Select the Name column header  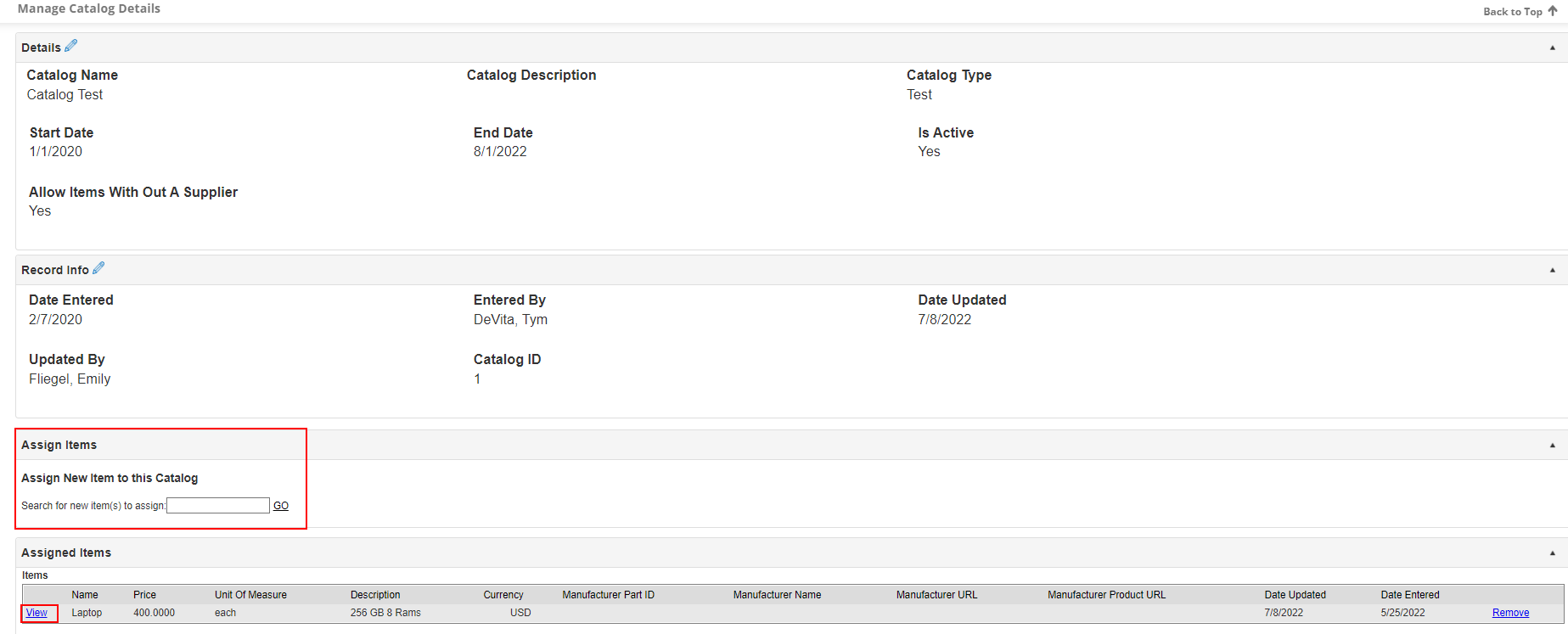(x=85, y=595)
